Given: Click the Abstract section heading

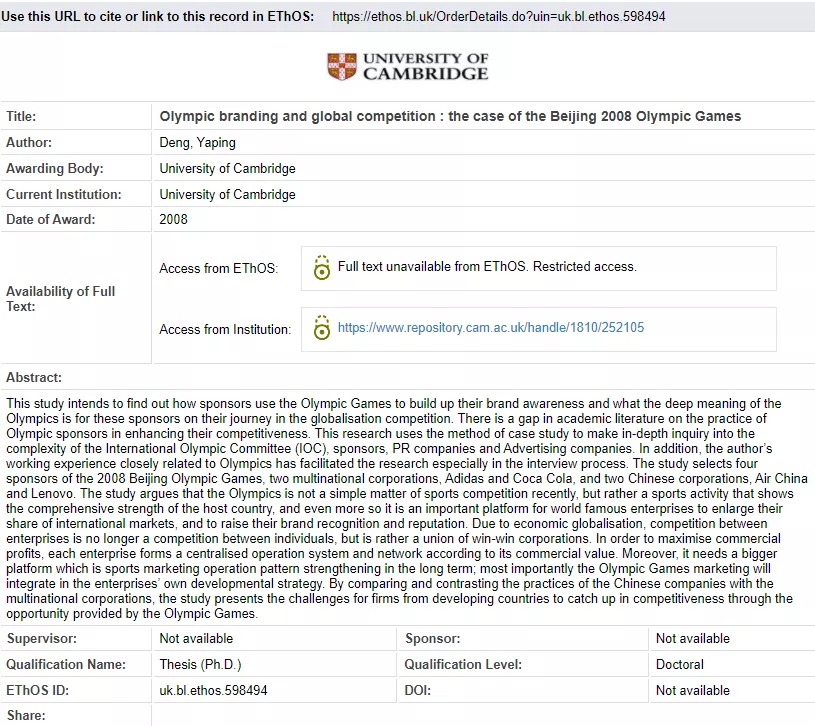Looking at the screenshot, I should (x=34, y=378).
